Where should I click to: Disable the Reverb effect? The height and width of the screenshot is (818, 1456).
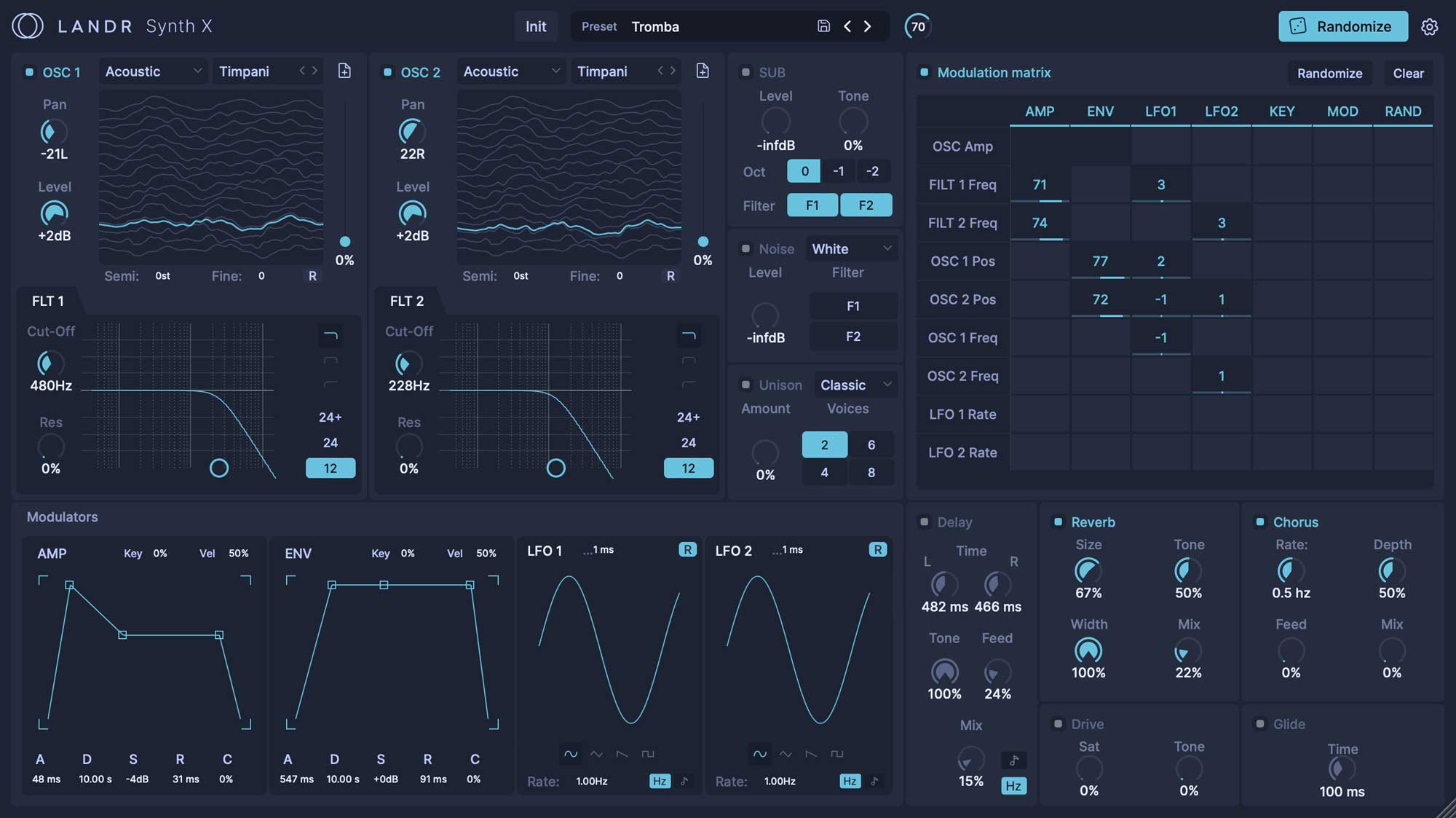1058,522
